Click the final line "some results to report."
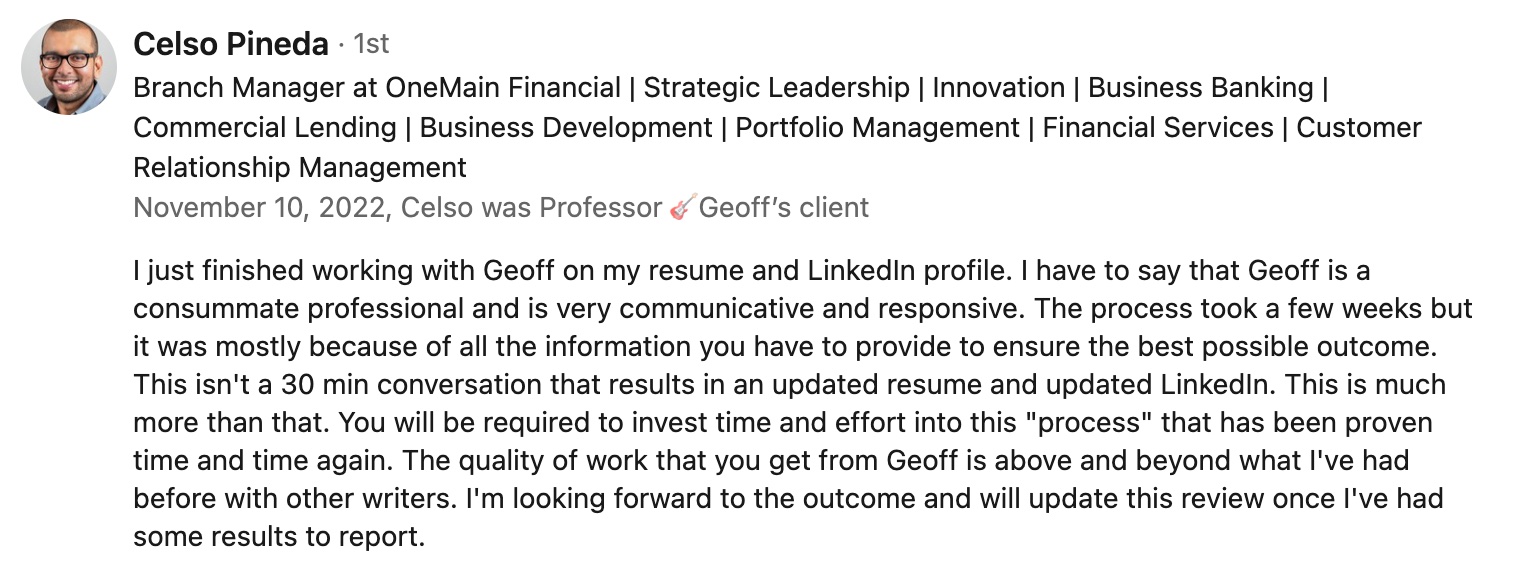The height and width of the screenshot is (562, 1520). tap(279, 537)
